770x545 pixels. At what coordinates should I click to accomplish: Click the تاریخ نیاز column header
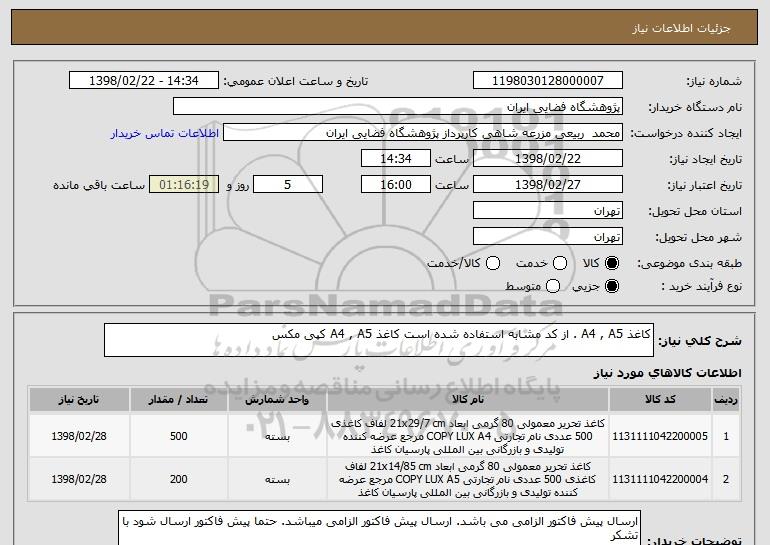tap(79, 400)
